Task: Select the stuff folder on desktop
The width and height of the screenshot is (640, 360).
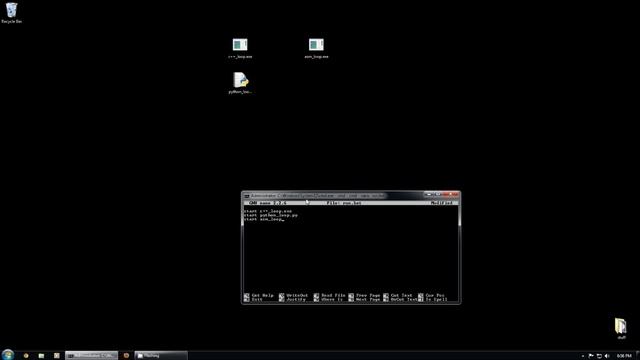Action: 621,328
